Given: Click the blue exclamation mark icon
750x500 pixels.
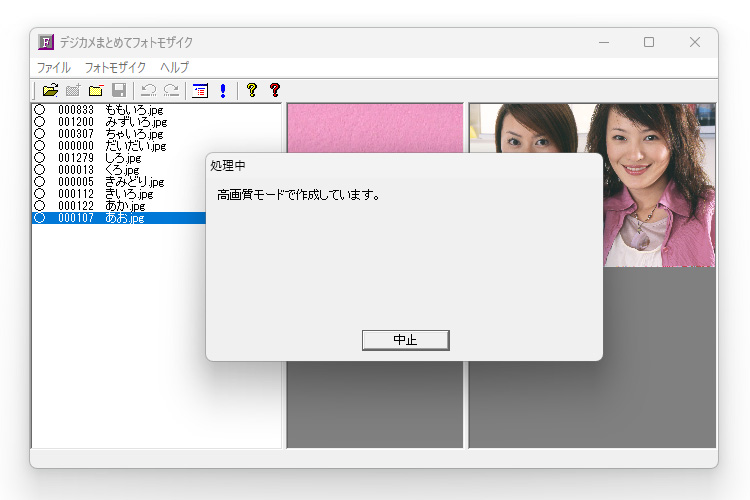Looking at the screenshot, I should pyautogui.click(x=222, y=91).
